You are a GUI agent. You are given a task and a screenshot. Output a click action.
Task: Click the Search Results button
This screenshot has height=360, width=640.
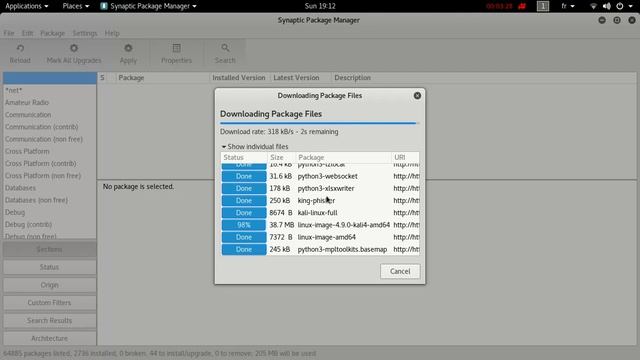(49, 320)
